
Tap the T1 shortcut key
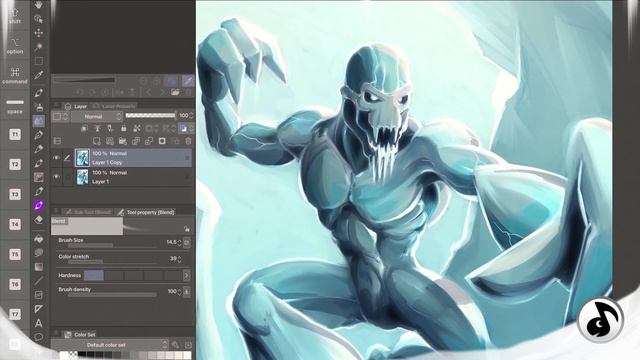[15, 134]
